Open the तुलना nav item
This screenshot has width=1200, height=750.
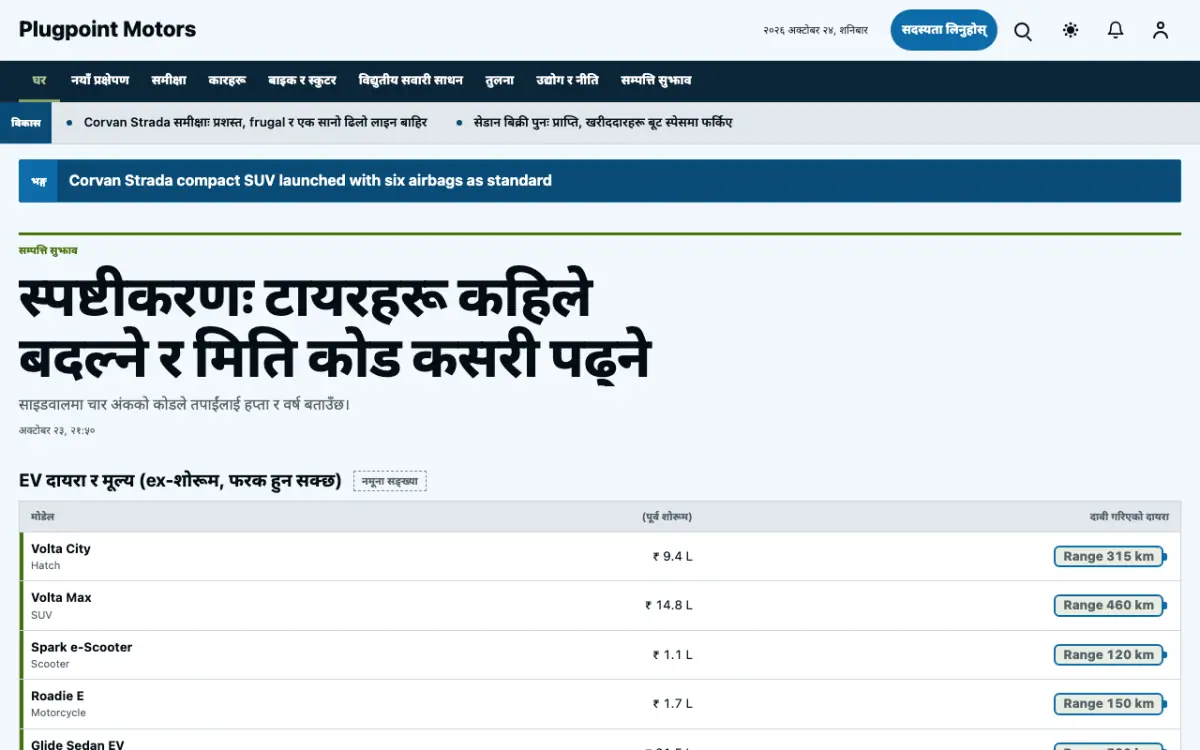500,81
